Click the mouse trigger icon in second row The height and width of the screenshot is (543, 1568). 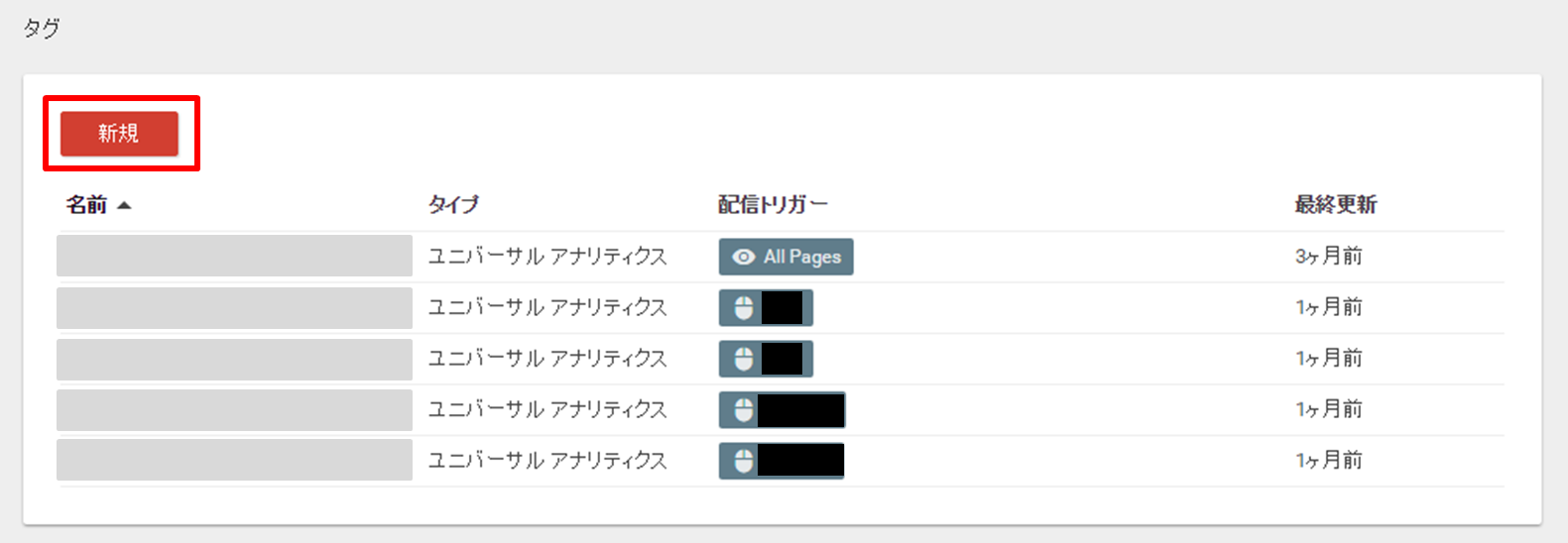[743, 308]
